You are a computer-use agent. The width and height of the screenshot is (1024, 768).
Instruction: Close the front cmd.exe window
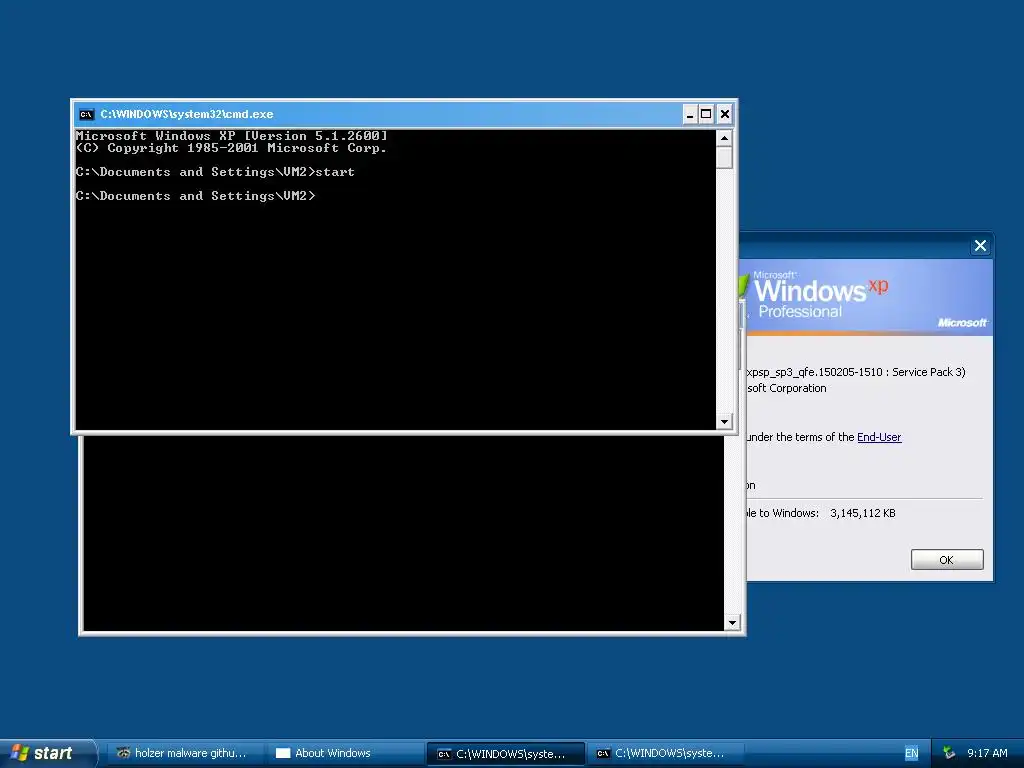tap(724, 114)
